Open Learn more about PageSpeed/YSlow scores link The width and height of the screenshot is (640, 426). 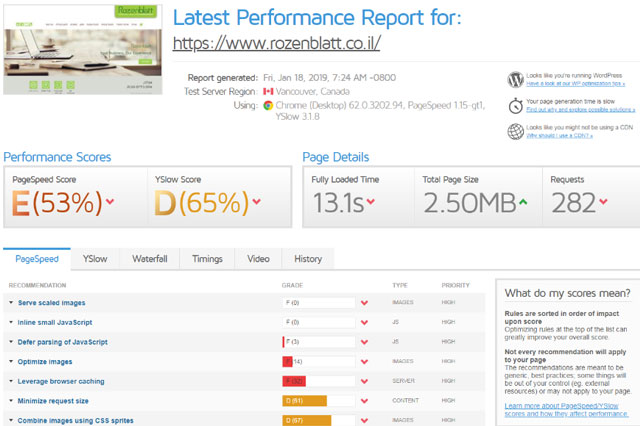point(566,410)
